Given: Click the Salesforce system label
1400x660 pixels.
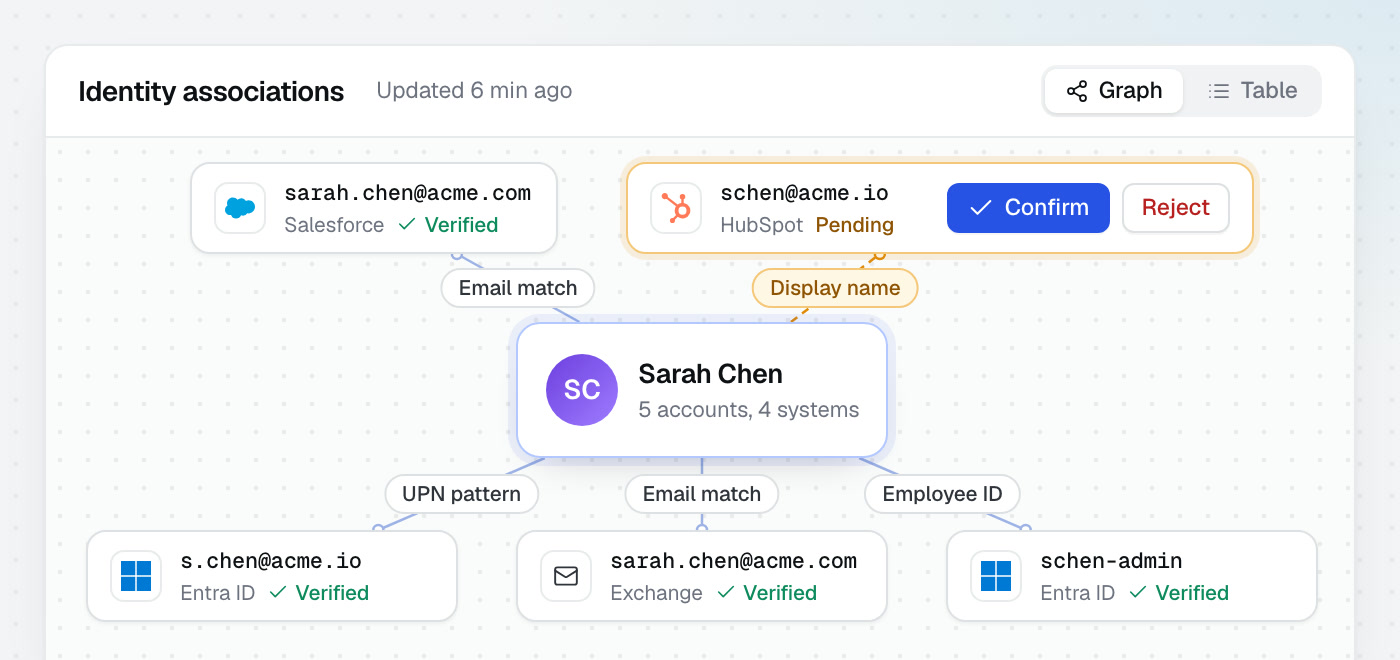Looking at the screenshot, I should [x=334, y=225].
